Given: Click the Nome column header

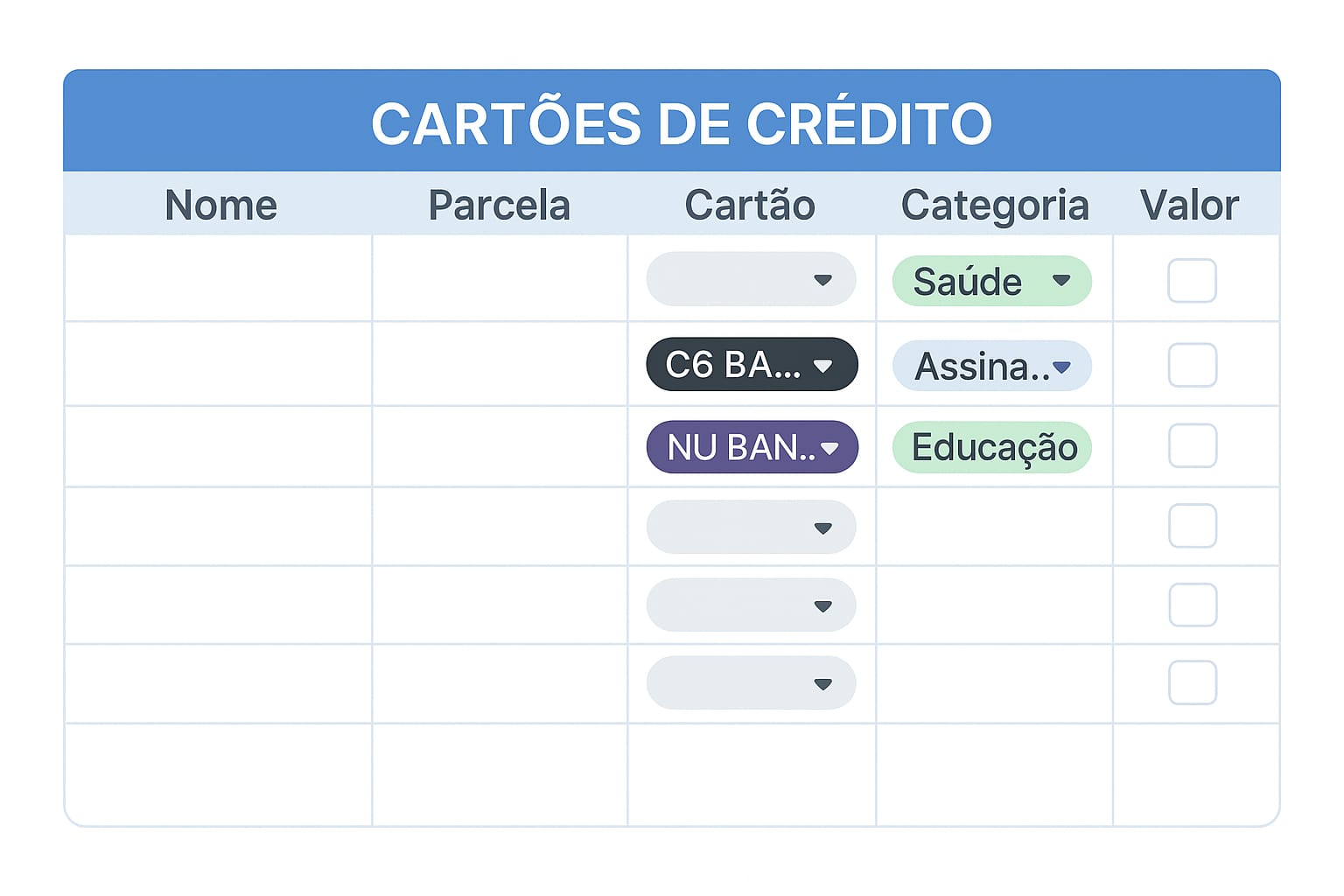Looking at the screenshot, I should (x=220, y=206).
